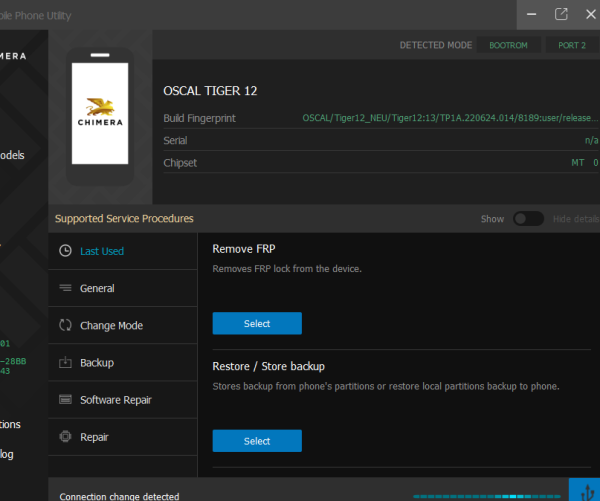Pop out the window with restore icon

(561, 15)
